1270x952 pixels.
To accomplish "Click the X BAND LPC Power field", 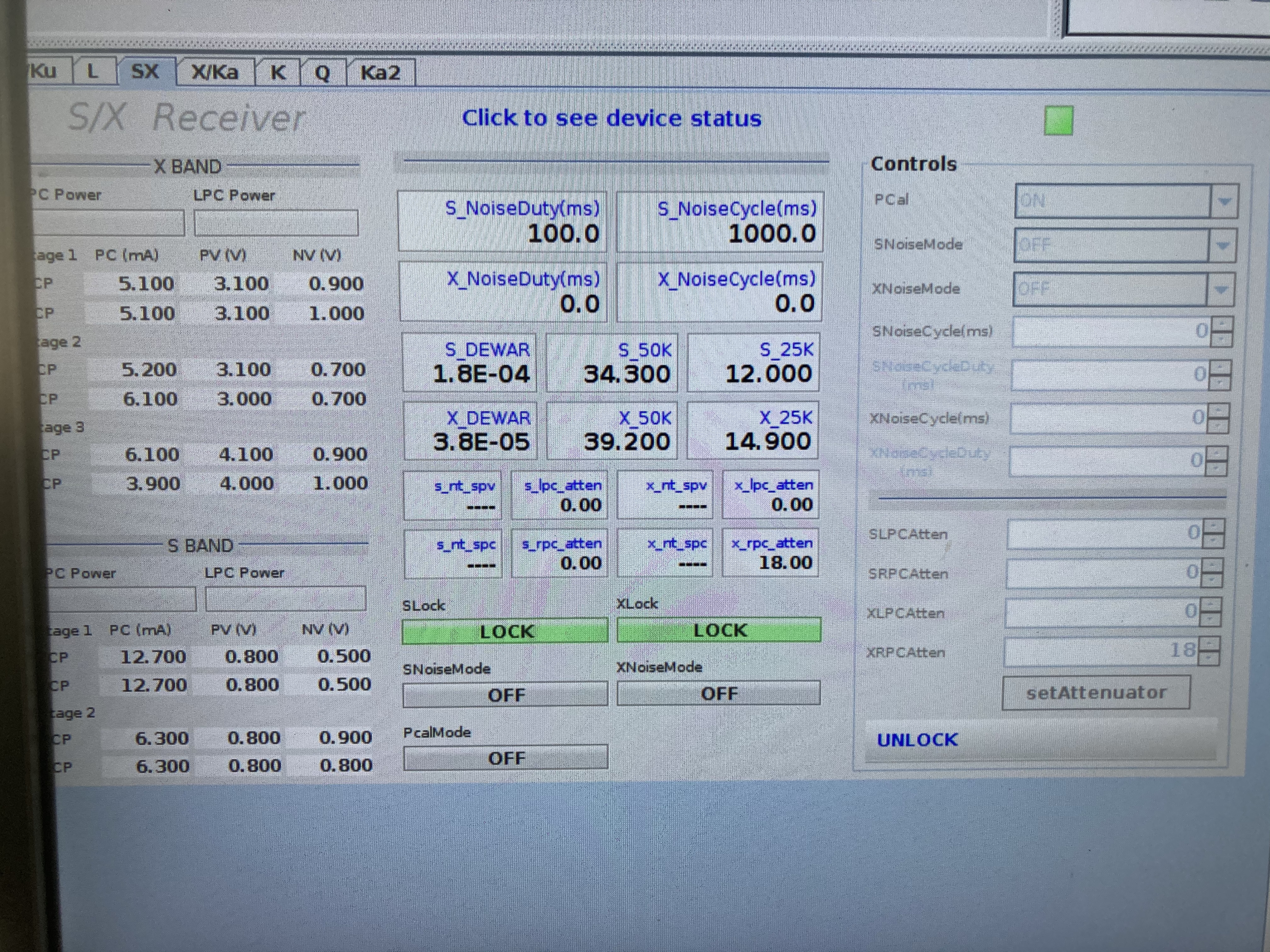I will click(276, 223).
